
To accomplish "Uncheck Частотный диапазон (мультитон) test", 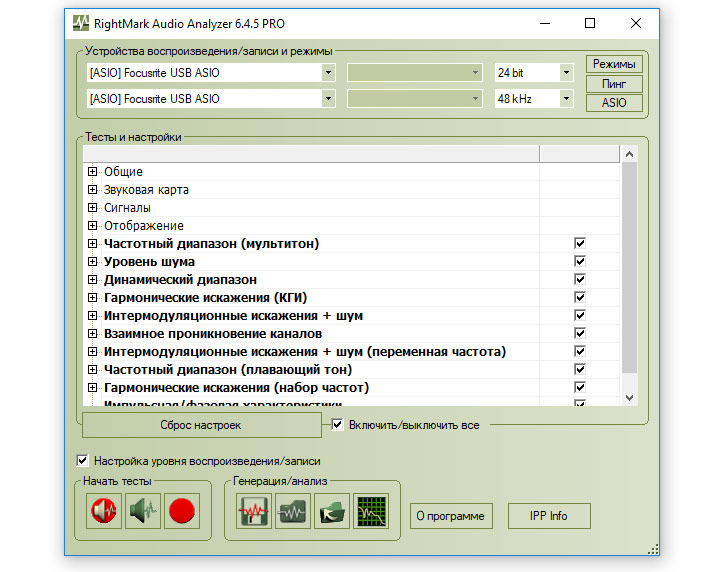I will (x=580, y=243).
